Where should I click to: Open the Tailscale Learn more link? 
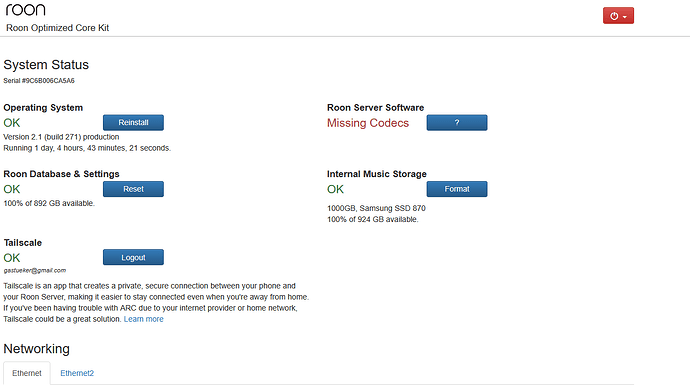tap(143, 319)
